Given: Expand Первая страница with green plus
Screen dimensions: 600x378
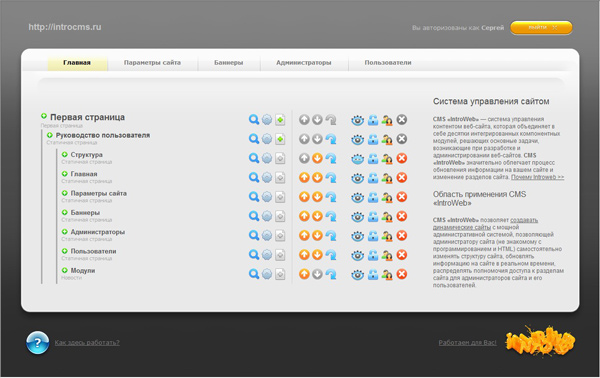Looking at the screenshot, I should [x=44, y=116].
